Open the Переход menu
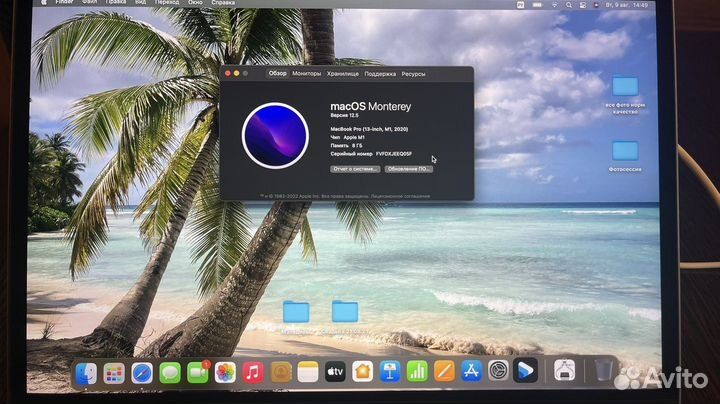The height and width of the screenshot is (404, 720). (x=167, y=2)
